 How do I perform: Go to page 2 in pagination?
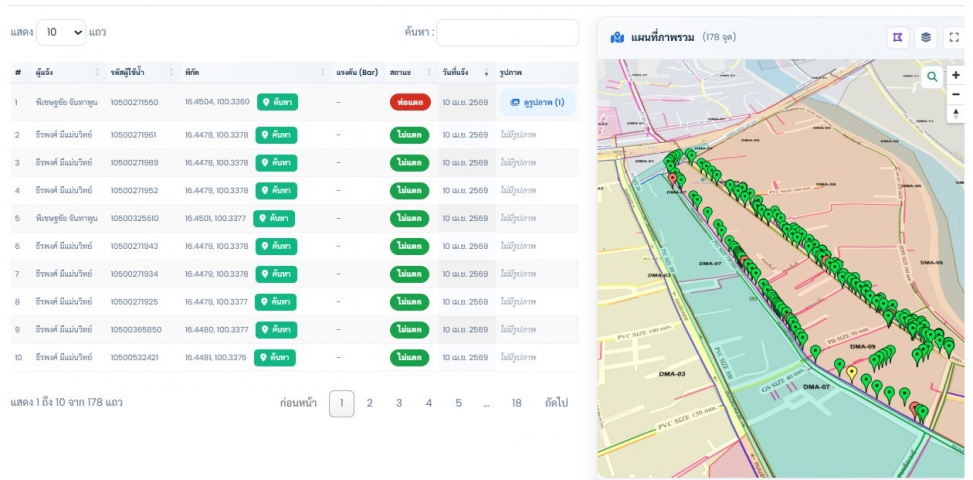click(x=369, y=403)
